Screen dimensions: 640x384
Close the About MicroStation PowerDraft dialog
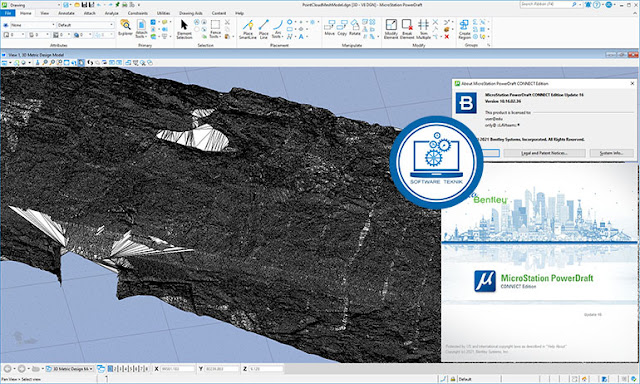point(632,83)
